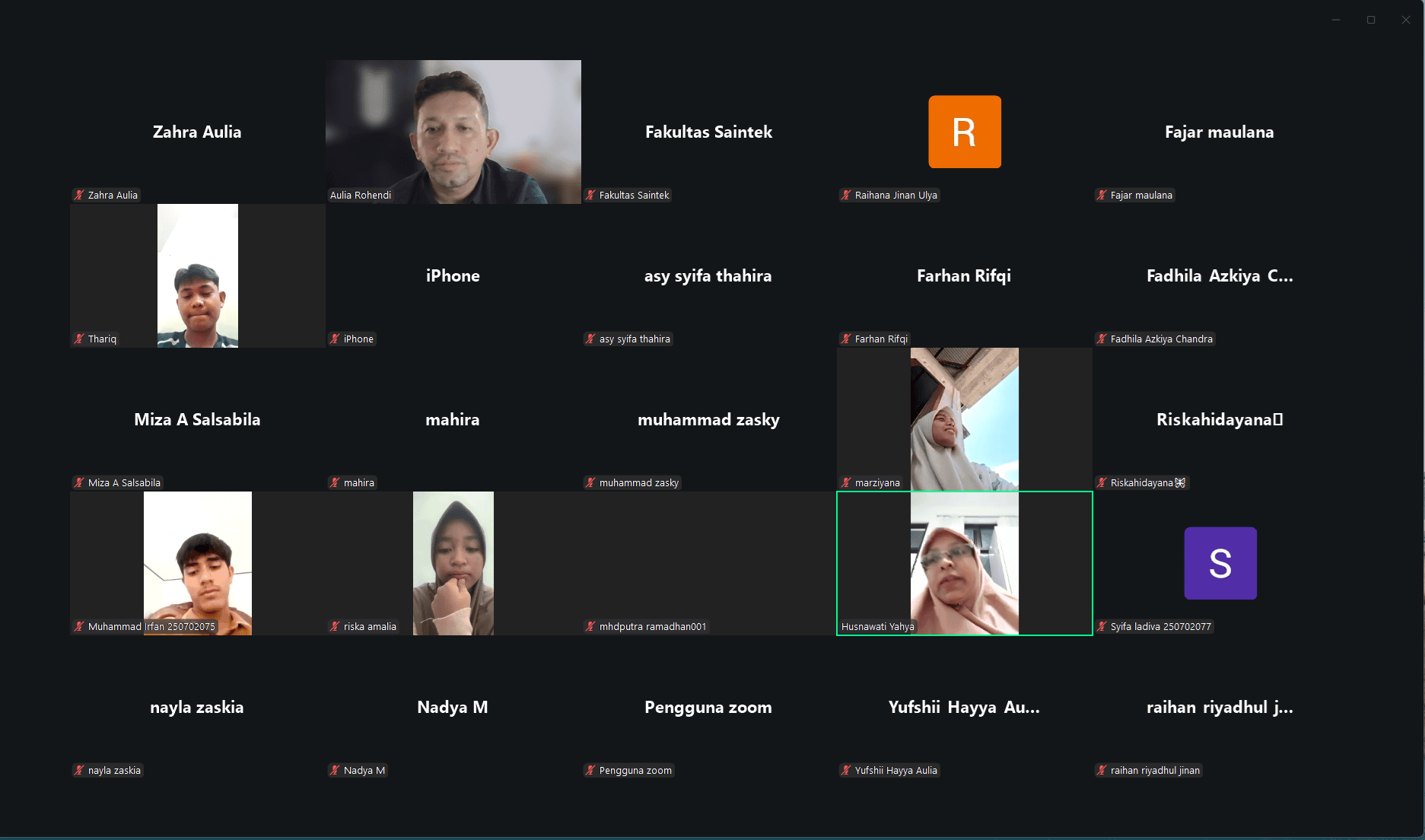Click the Farhan Rifqi participant tile

point(964,275)
